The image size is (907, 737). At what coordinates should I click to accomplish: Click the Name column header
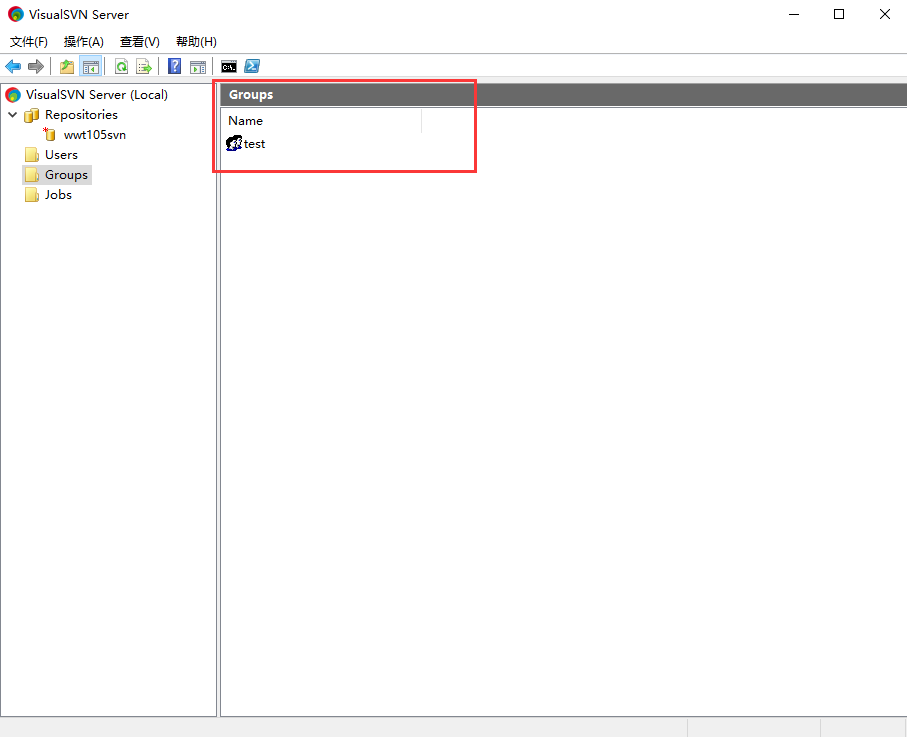point(246,121)
